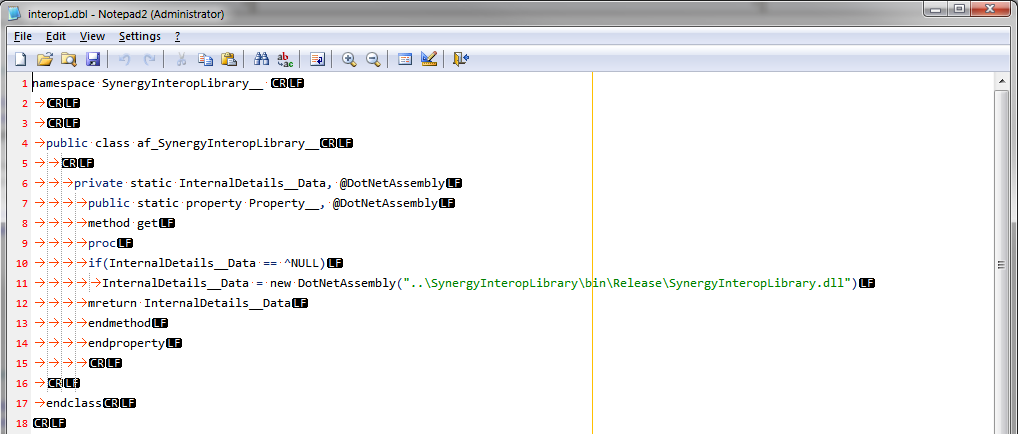Open Find with the binoculars icon
The image size is (1018, 434).
pyautogui.click(x=261, y=59)
